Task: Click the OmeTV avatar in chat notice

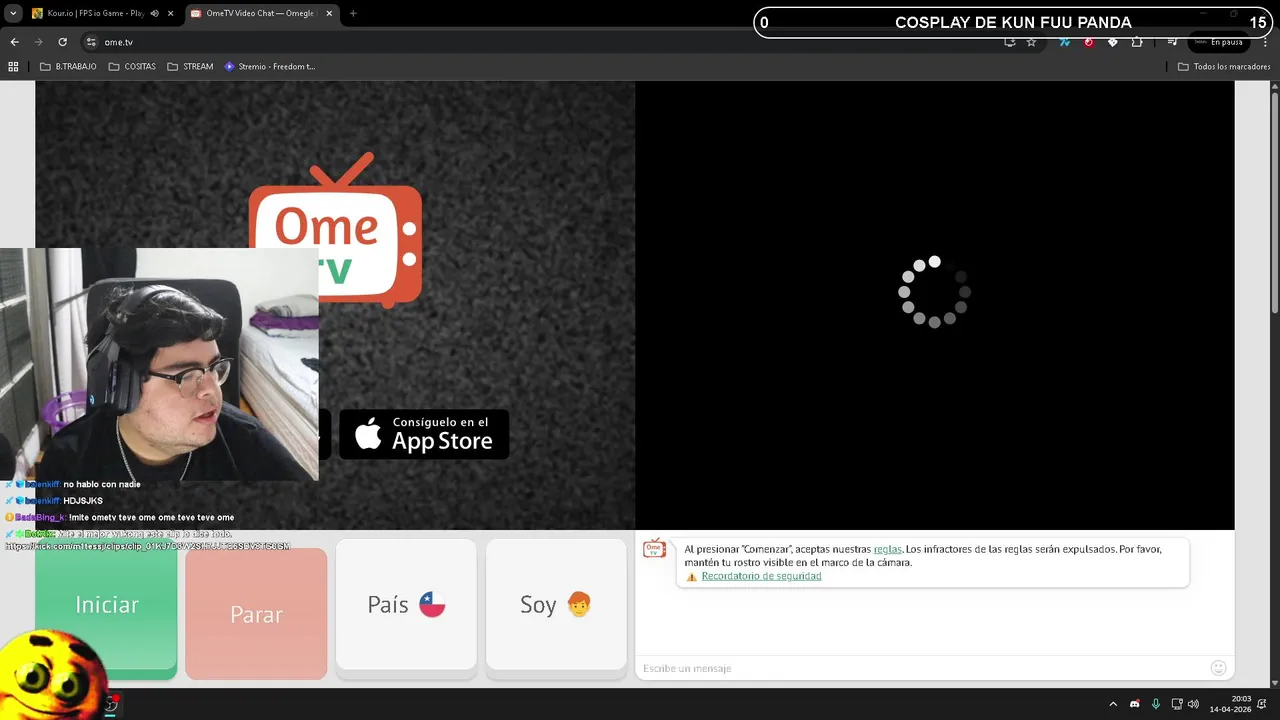Action: tap(654, 548)
